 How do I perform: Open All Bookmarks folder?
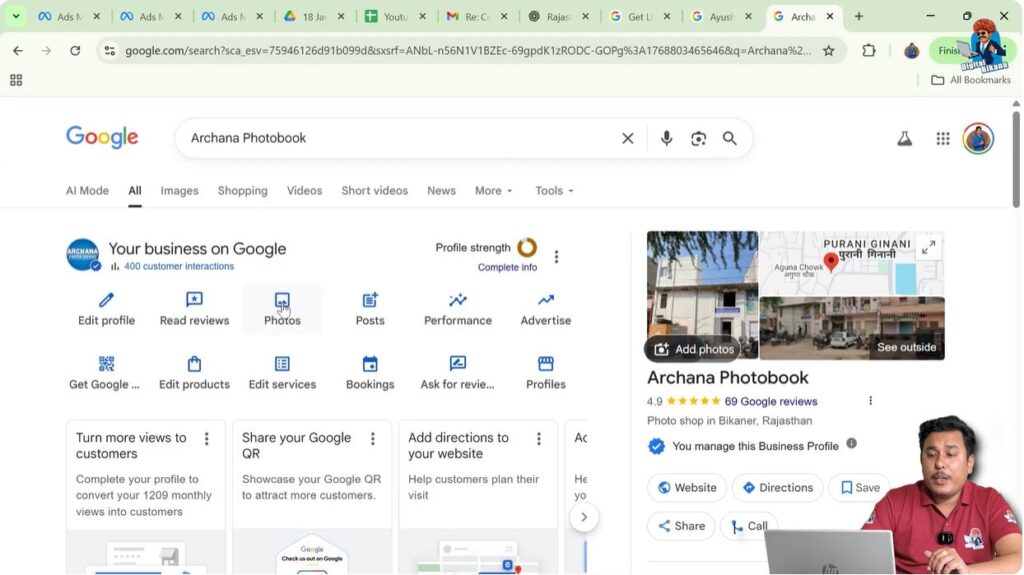tap(970, 80)
